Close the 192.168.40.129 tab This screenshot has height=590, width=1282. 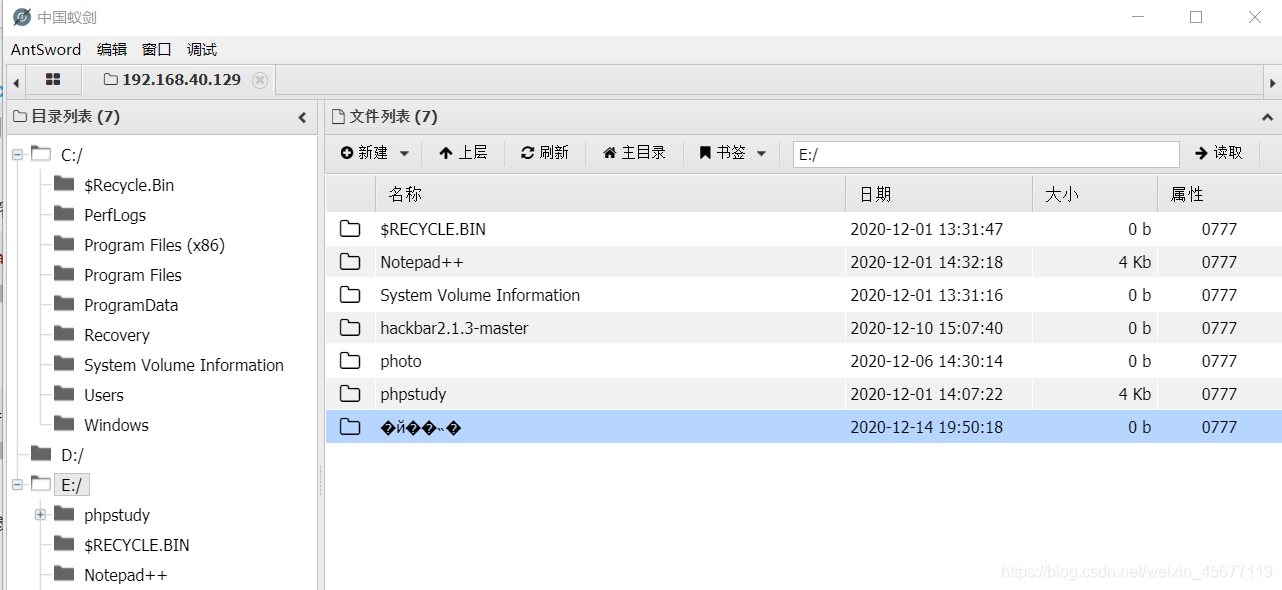[x=260, y=80]
